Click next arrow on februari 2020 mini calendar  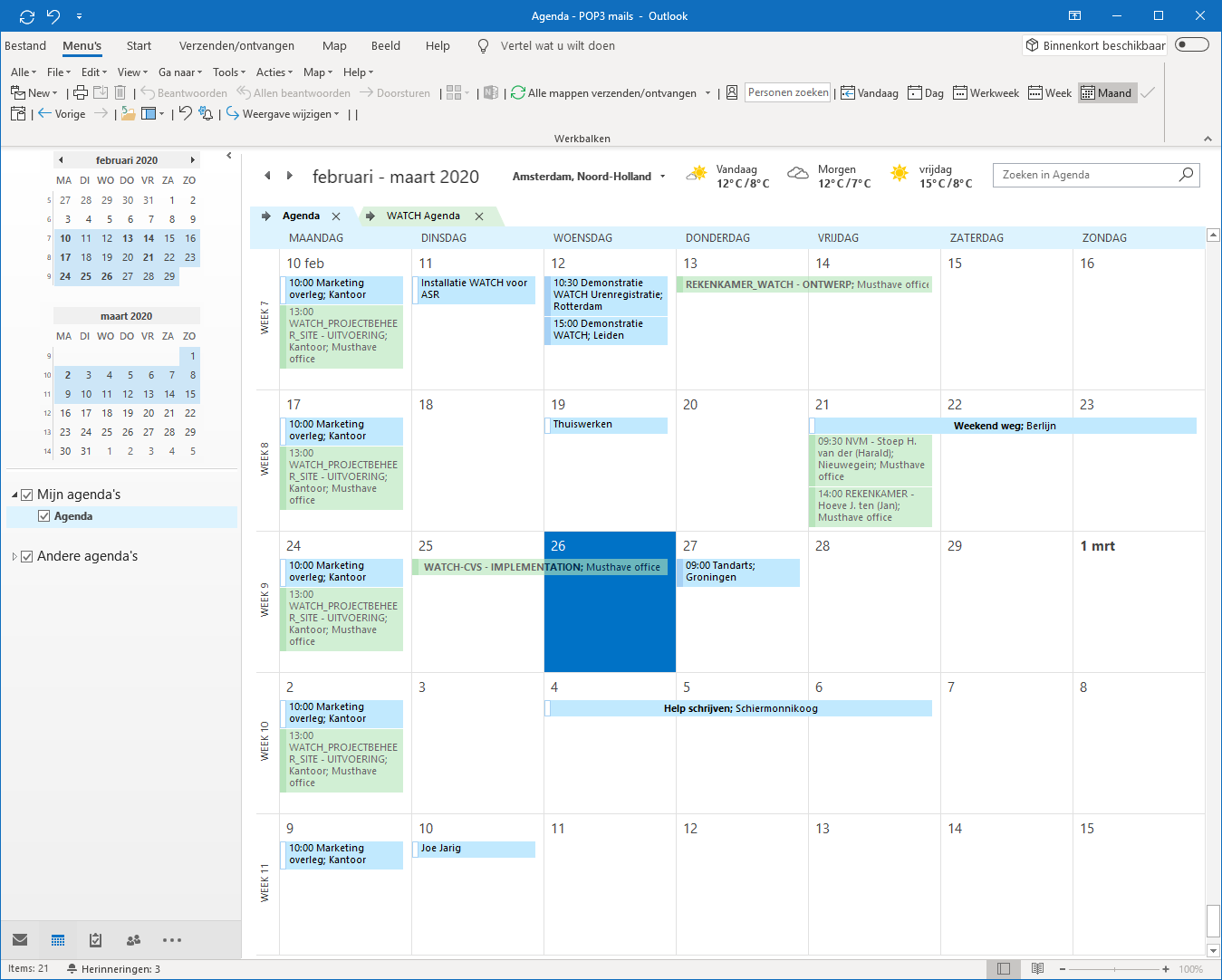[192, 160]
